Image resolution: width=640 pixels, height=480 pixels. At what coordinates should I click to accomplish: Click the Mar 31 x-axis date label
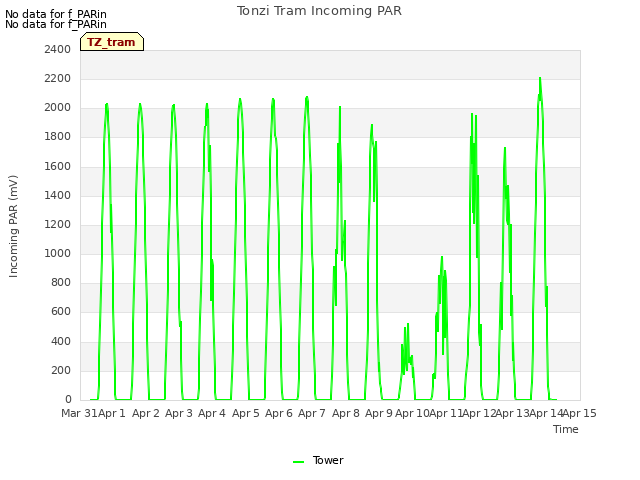tap(79, 413)
